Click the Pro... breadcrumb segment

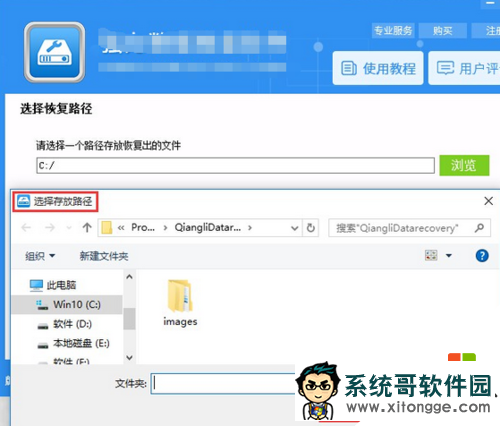(x=143, y=228)
